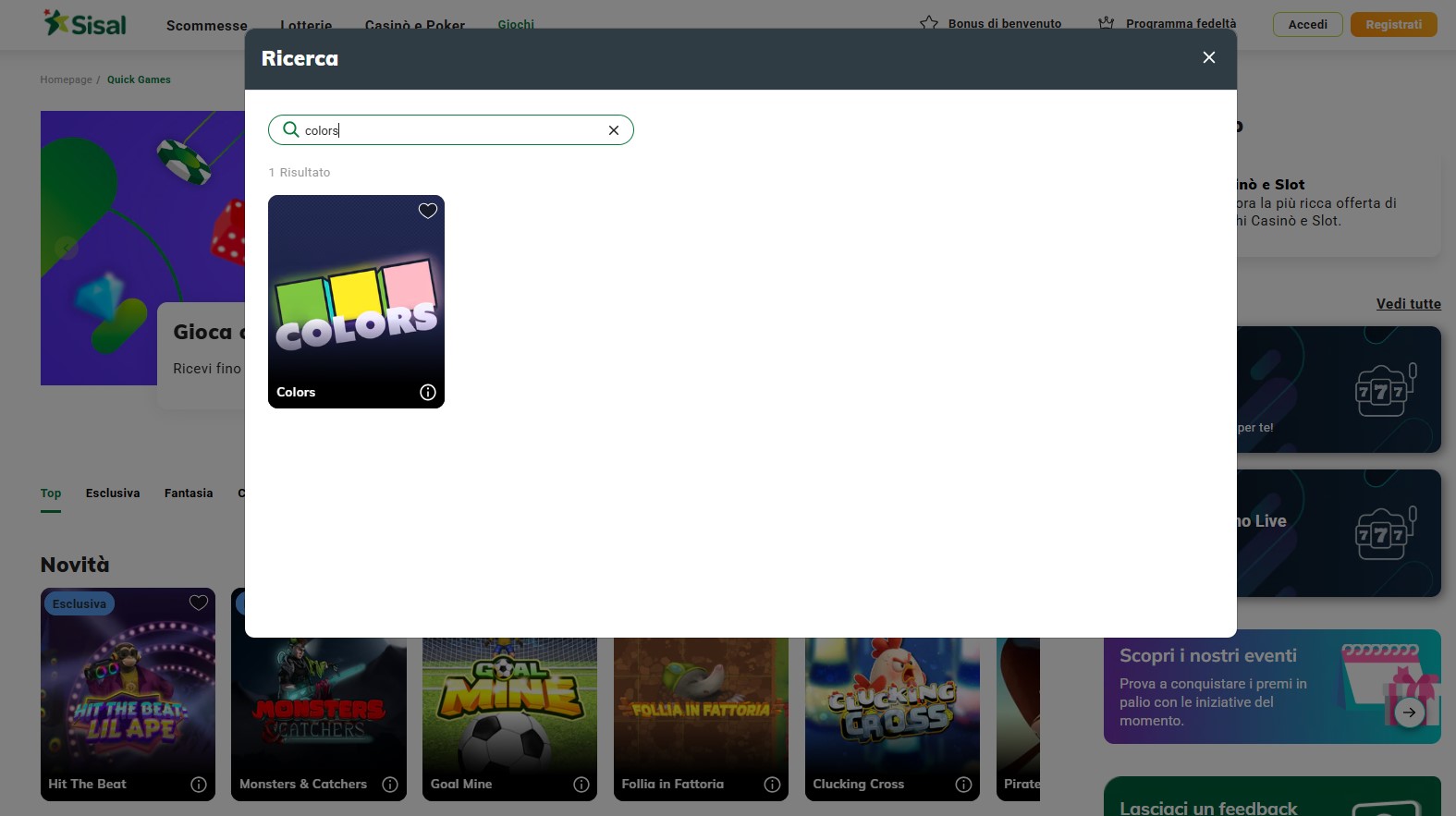The width and height of the screenshot is (1456, 816).
Task: View info for Follia in Fattoria
Action: click(772, 785)
